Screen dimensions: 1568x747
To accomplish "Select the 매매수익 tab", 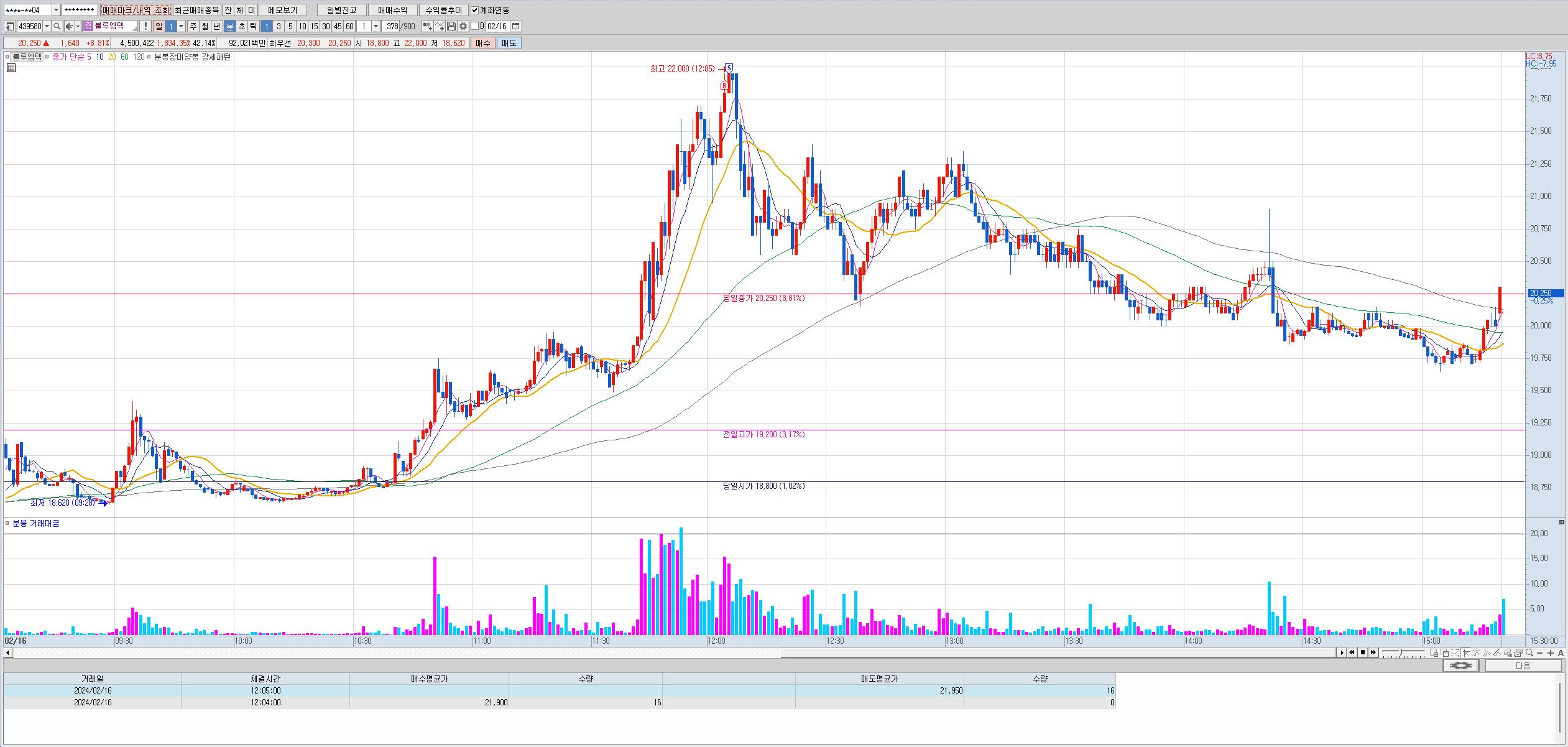I will point(392,10).
